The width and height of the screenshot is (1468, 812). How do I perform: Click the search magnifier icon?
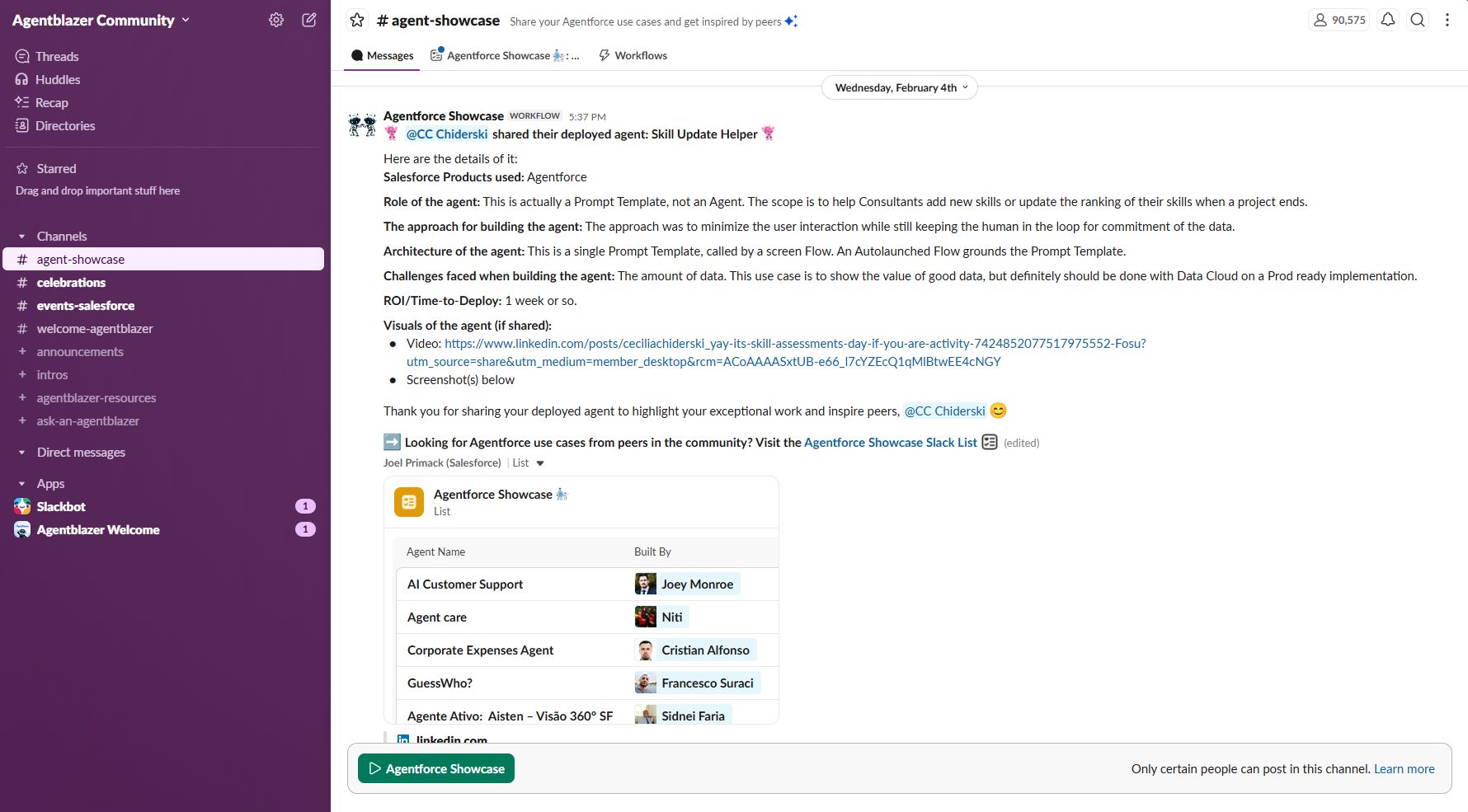coord(1418,20)
